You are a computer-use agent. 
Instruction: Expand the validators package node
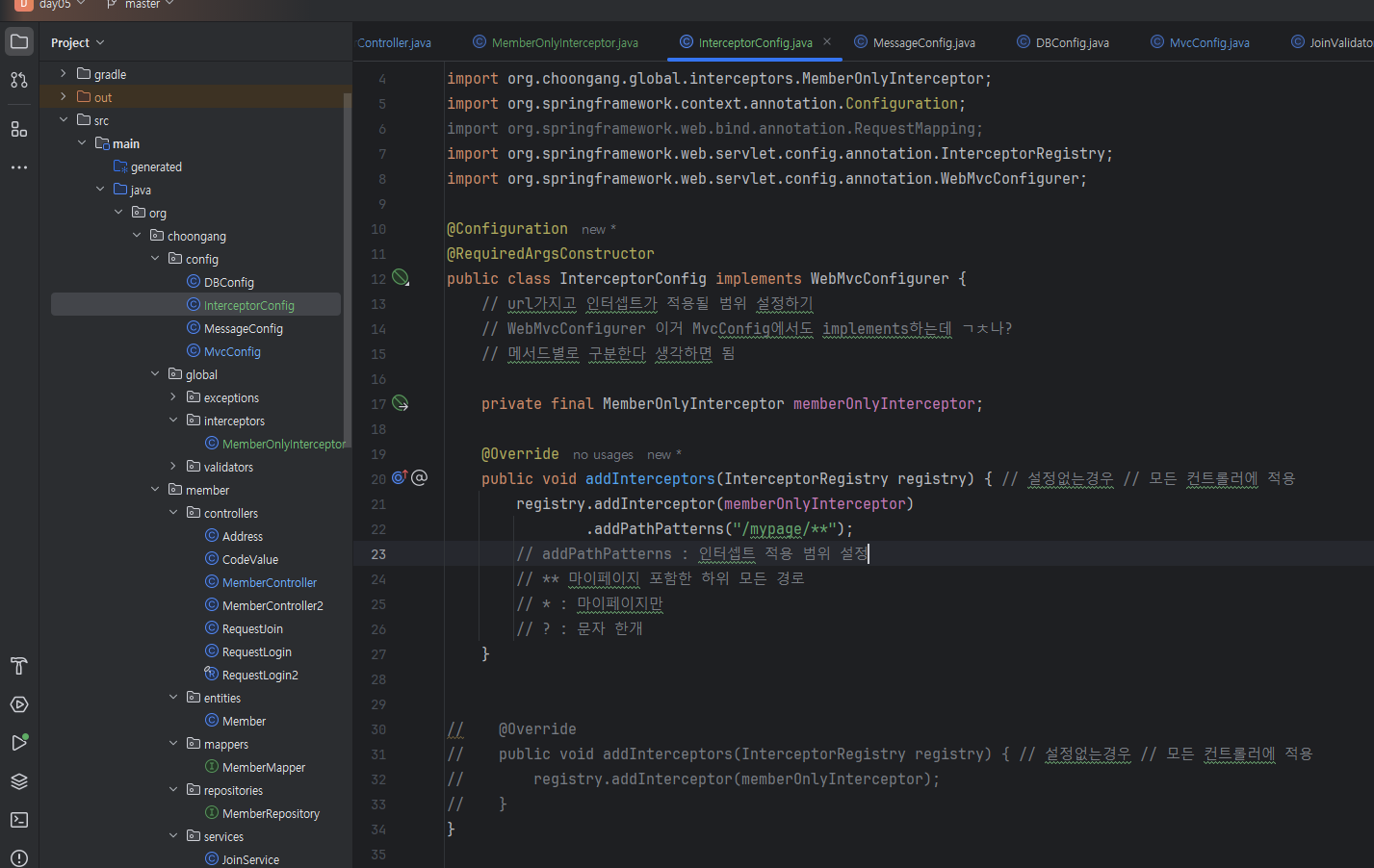point(173,467)
